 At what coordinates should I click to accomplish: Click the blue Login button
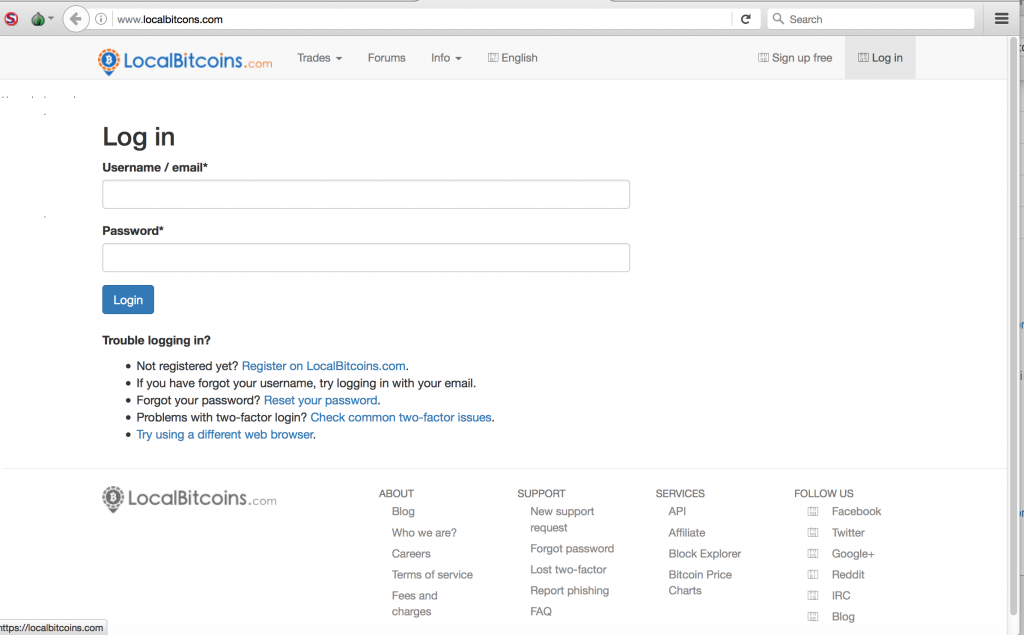tap(128, 300)
